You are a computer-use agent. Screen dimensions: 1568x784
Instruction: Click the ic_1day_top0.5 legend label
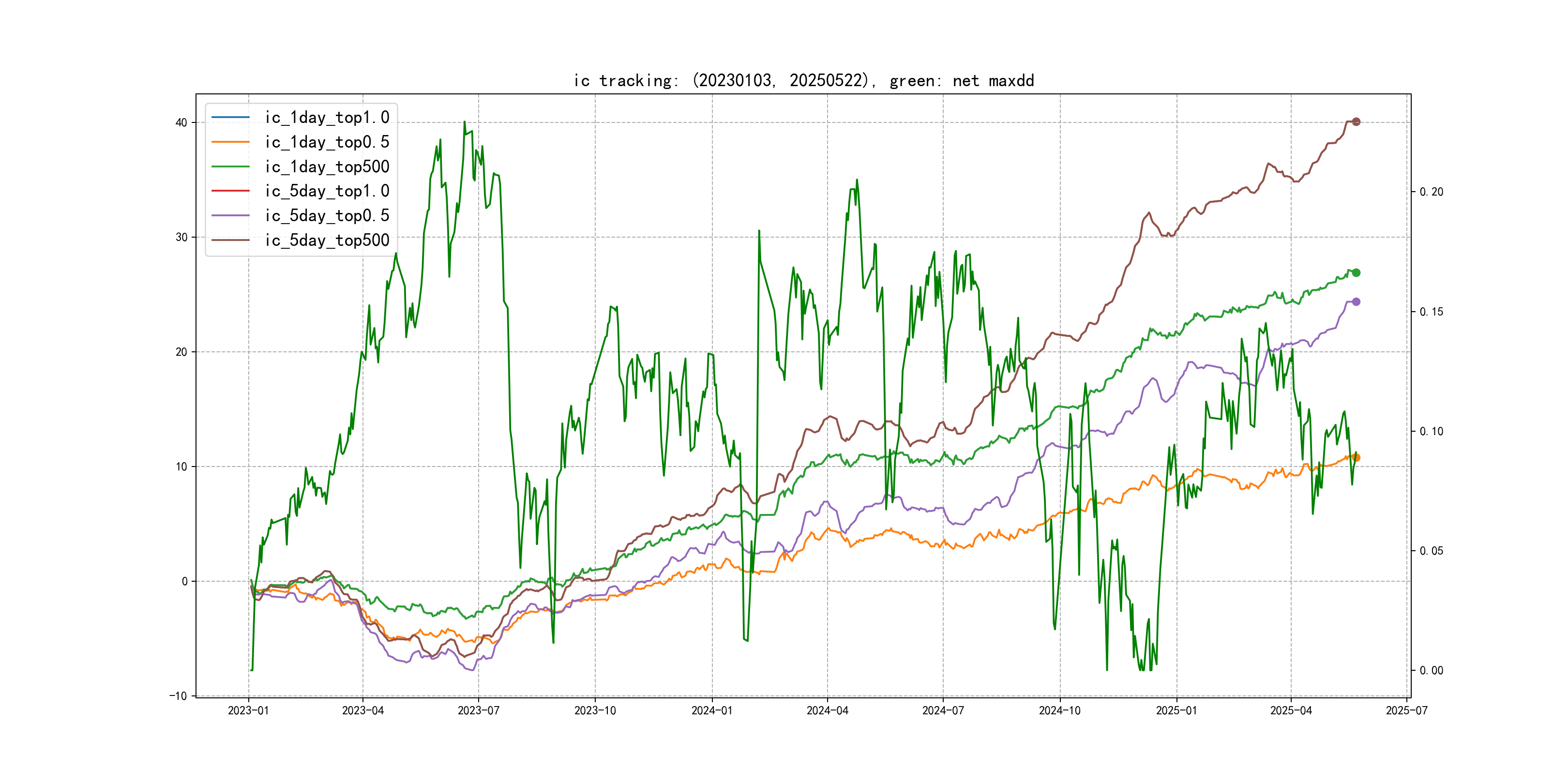pos(327,142)
